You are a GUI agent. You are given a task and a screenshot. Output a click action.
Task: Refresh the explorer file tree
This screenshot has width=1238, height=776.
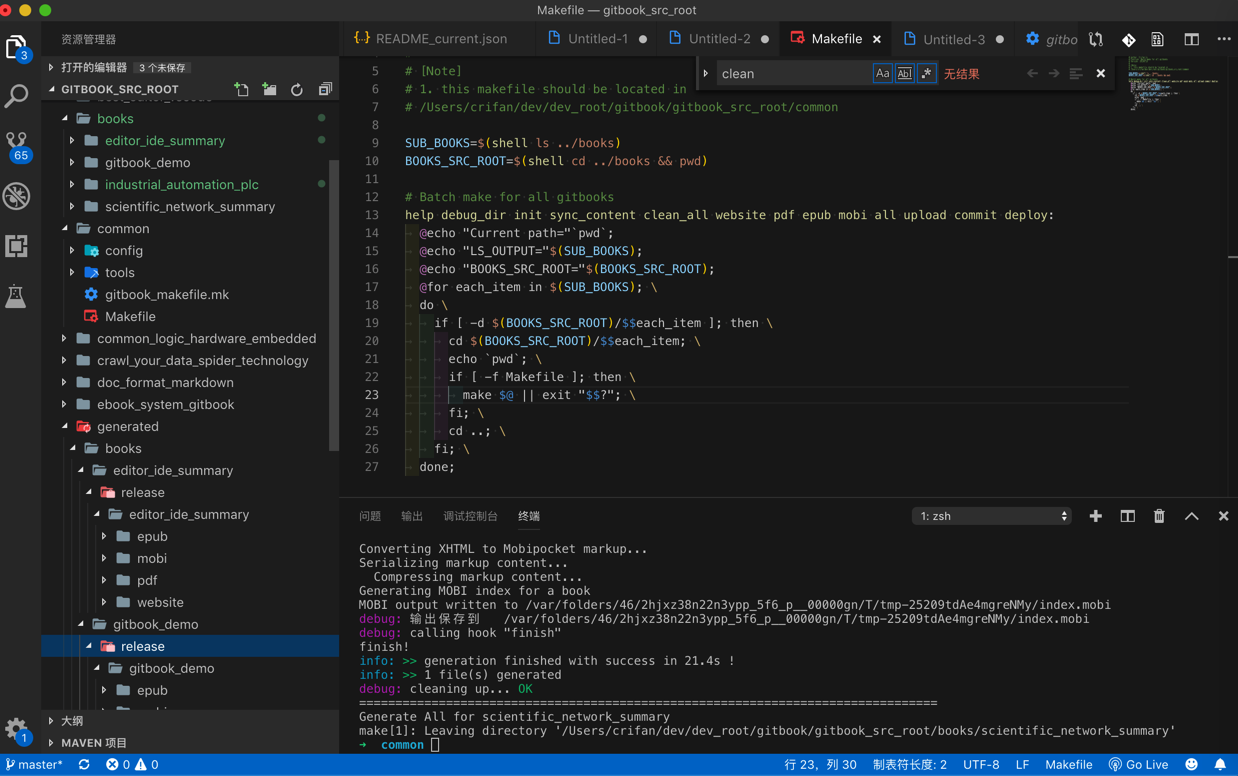coord(297,89)
